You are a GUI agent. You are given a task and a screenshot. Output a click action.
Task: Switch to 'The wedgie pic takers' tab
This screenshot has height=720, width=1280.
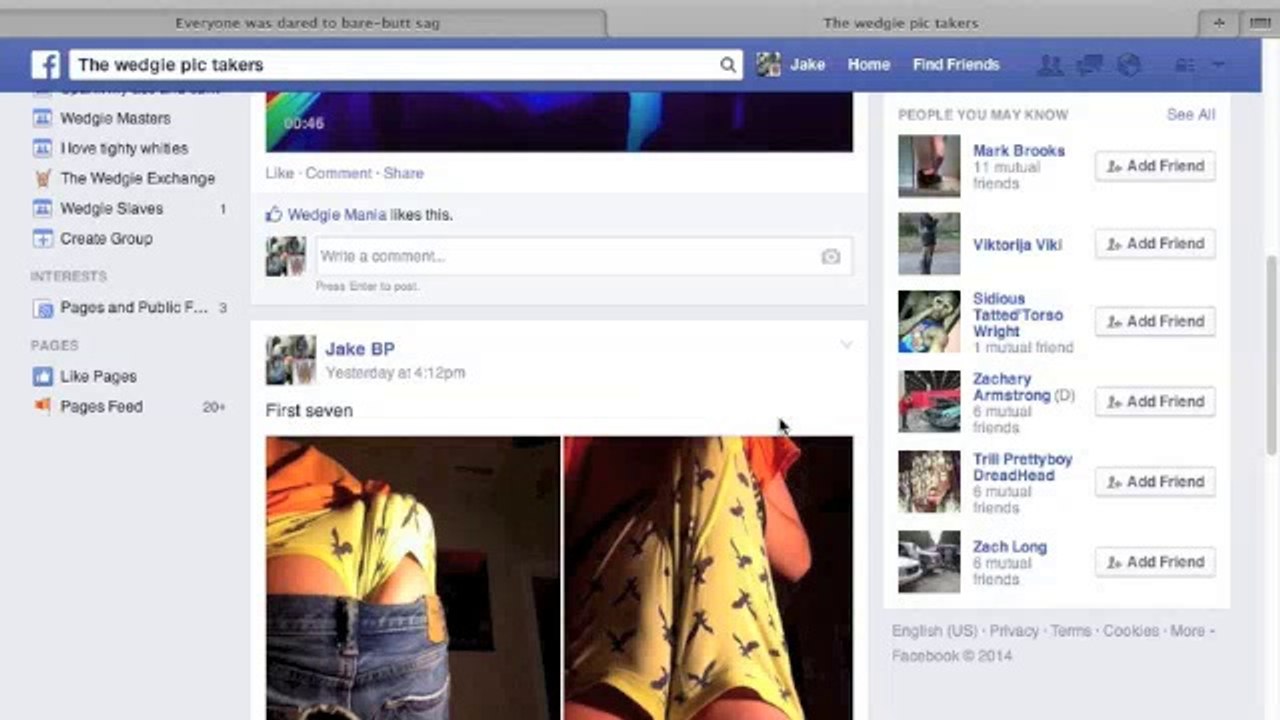(901, 23)
